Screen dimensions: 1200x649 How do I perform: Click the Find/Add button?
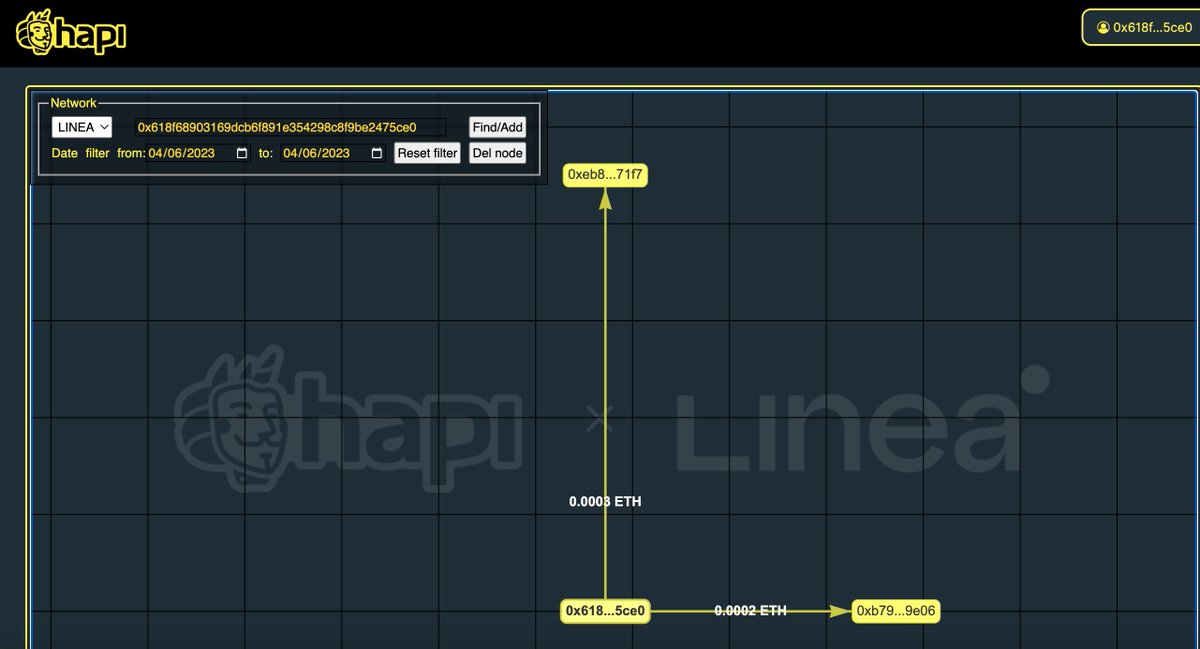point(497,127)
